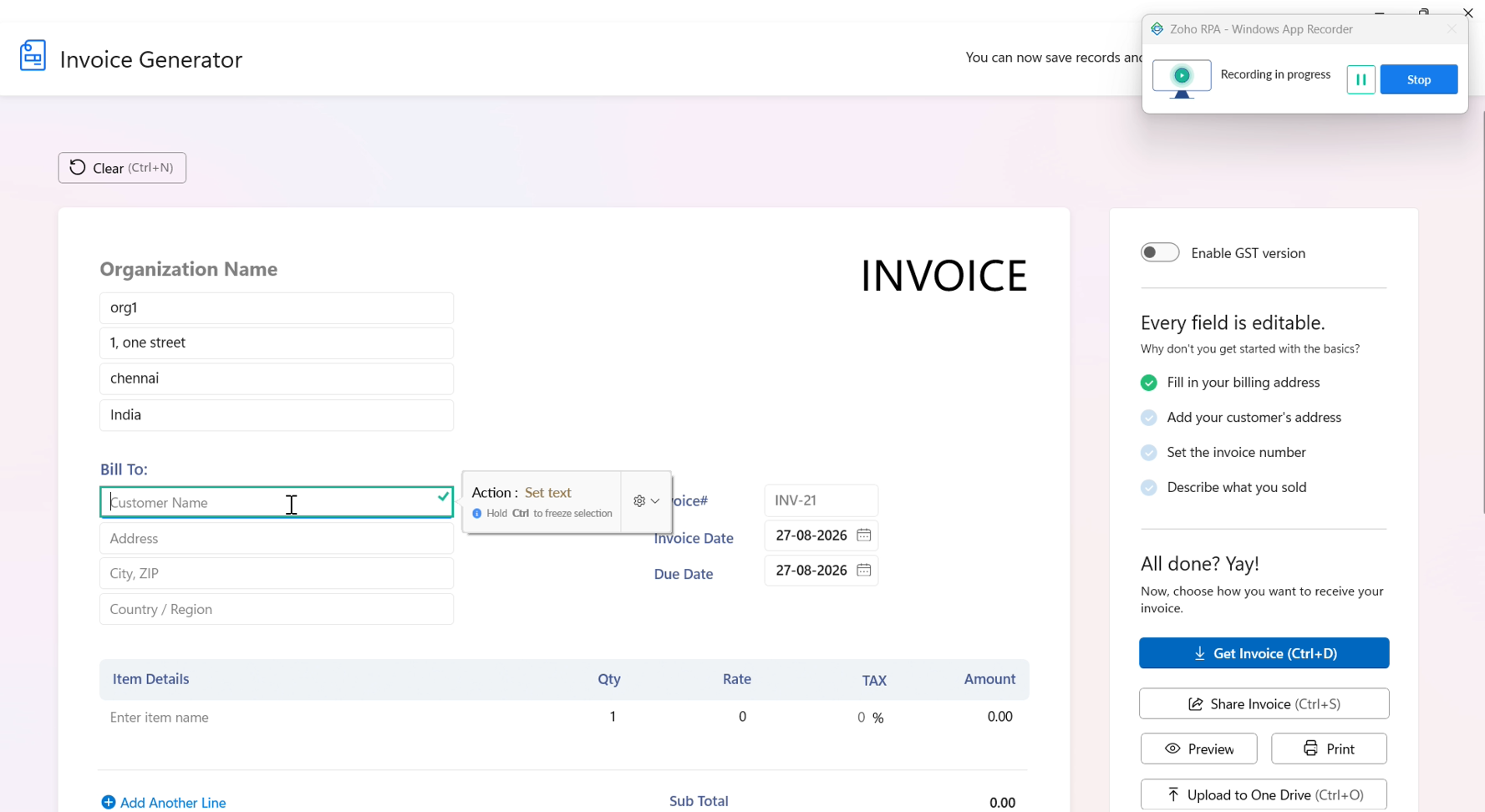Click the Invoice Generator logo icon
This screenshot has height=812, width=1485.
pos(33,56)
